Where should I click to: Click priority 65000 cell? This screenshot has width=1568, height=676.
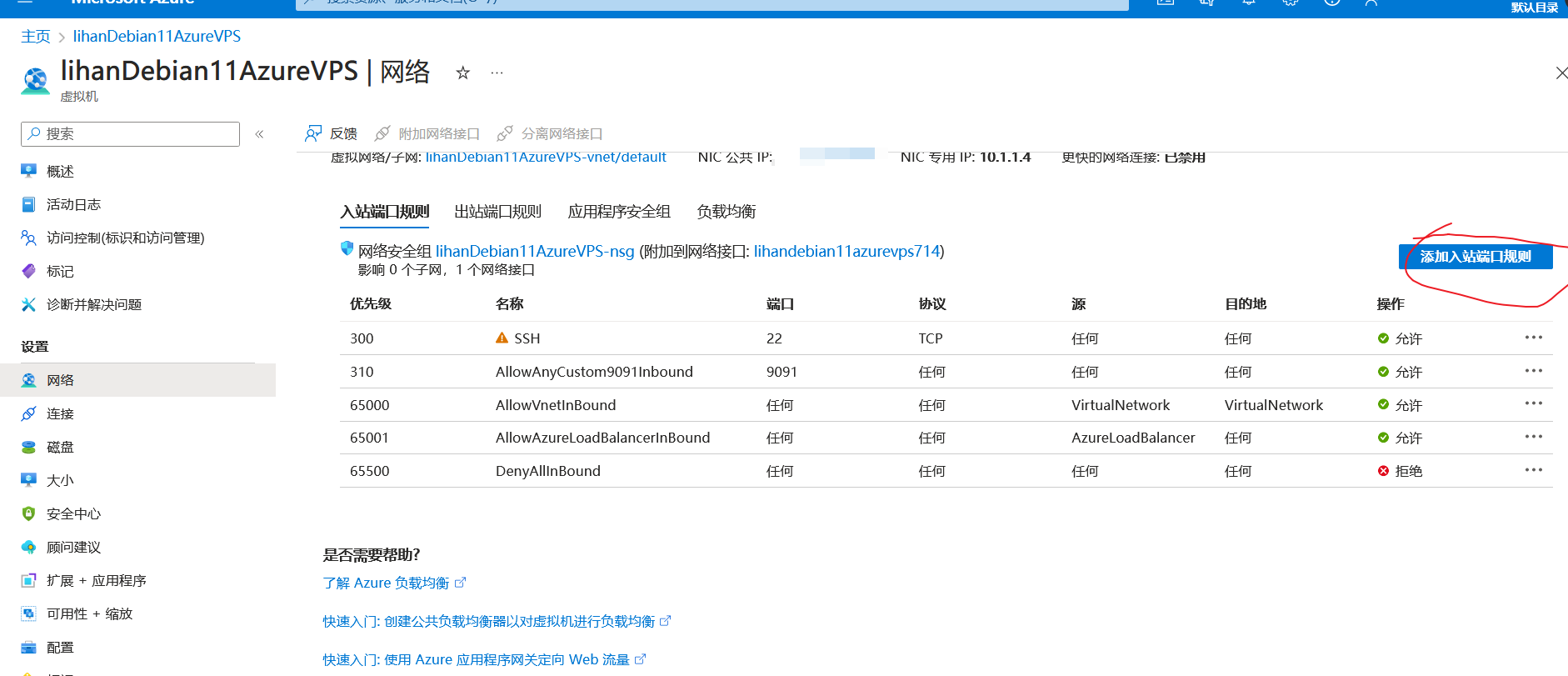[370, 405]
